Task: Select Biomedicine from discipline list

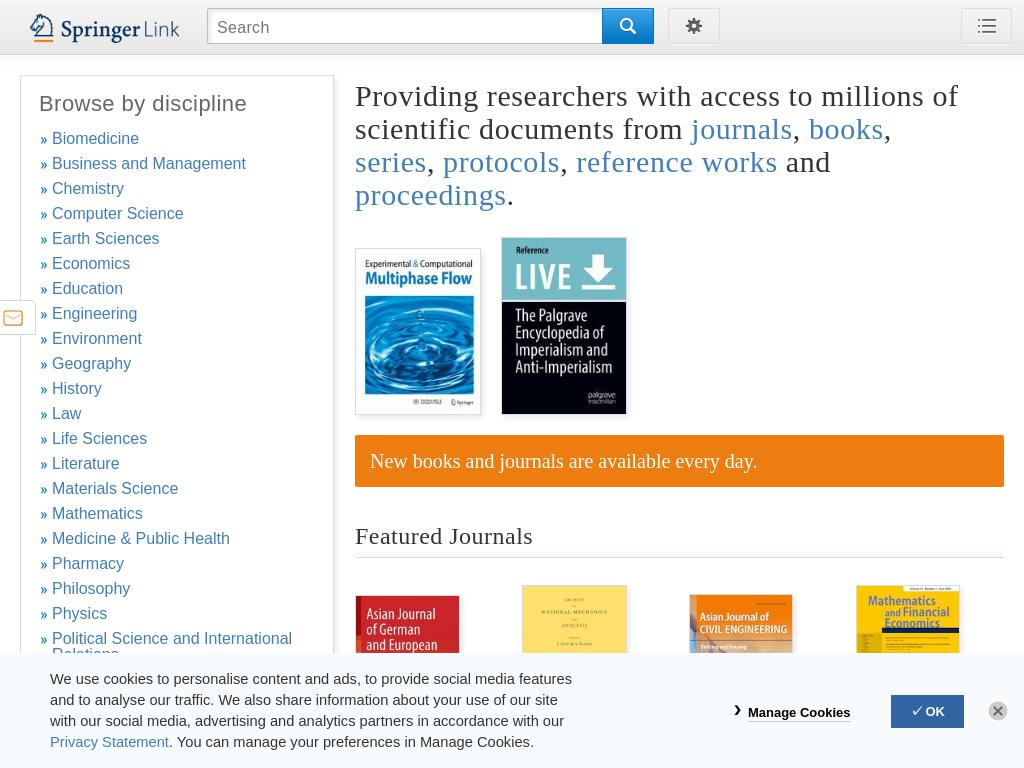Action: (x=95, y=138)
